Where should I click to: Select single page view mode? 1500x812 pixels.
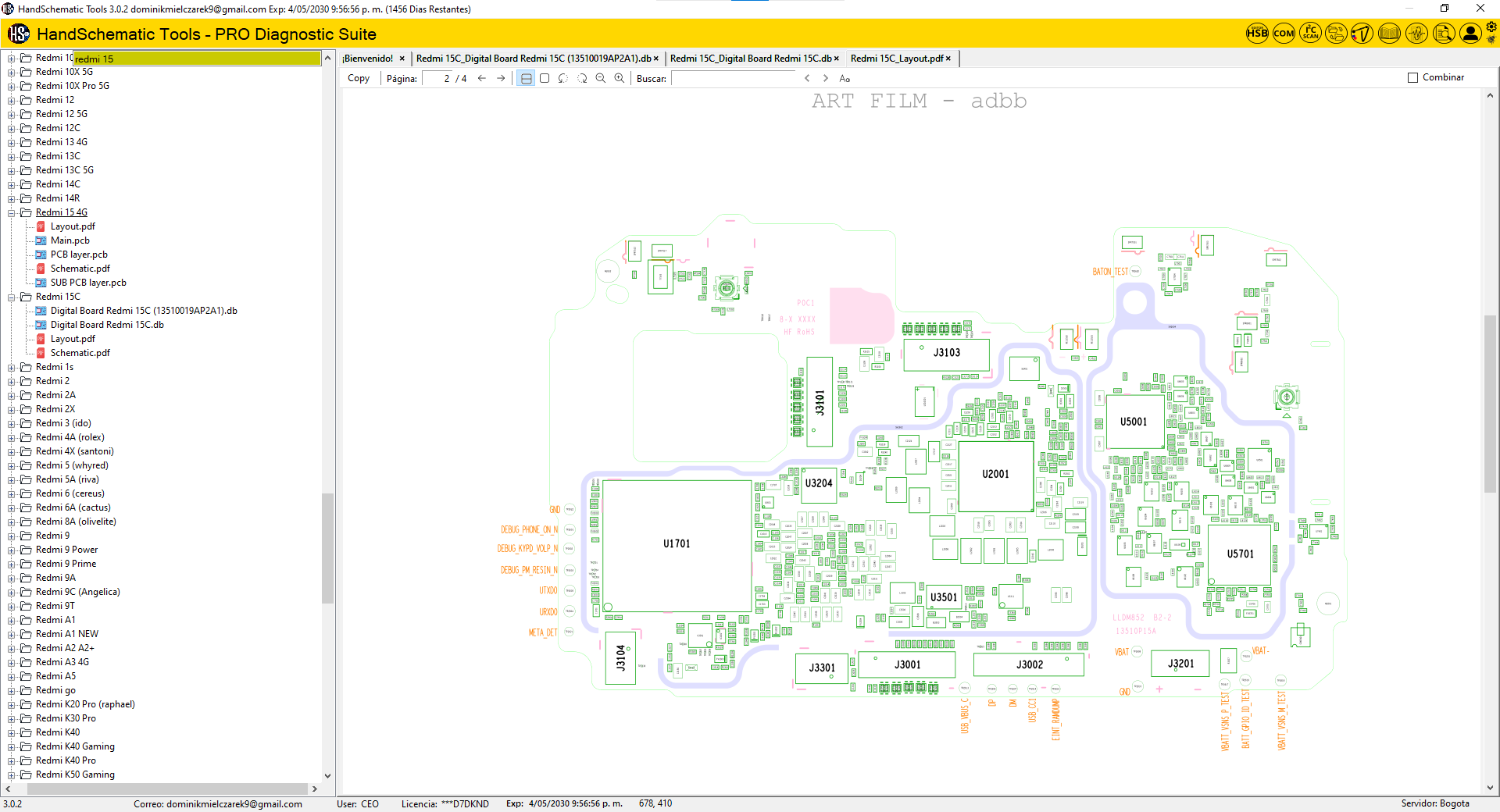click(x=545, y=78)
